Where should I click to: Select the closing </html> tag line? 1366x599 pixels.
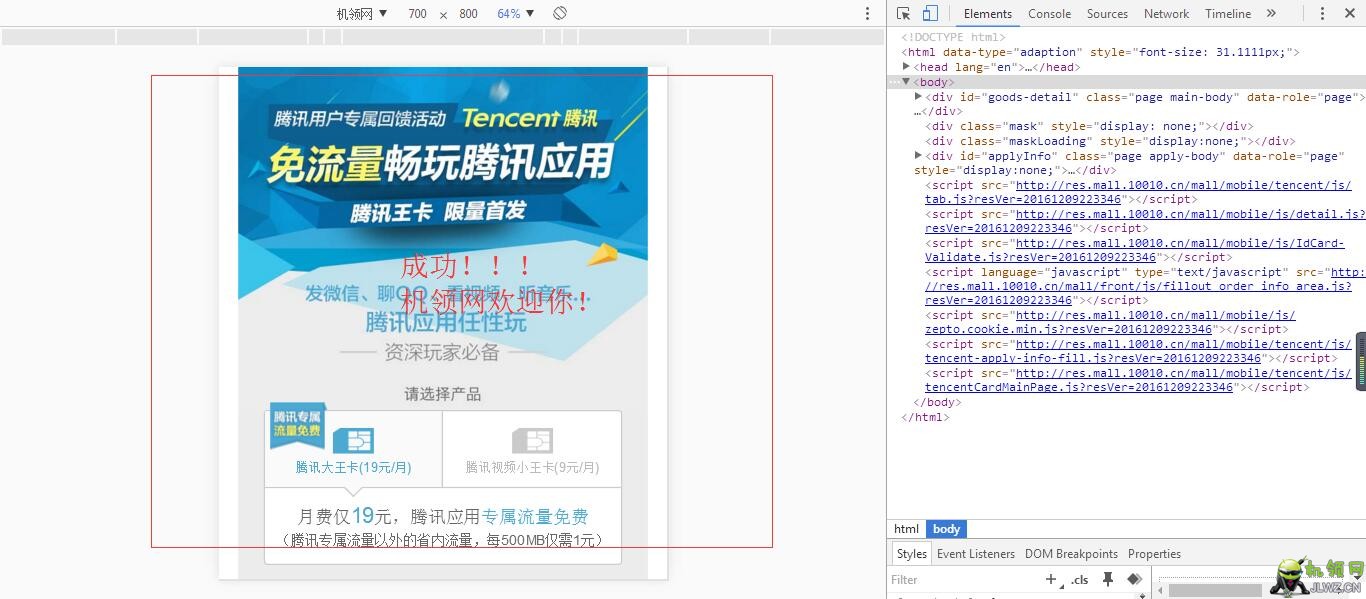[x=925, y=417]
